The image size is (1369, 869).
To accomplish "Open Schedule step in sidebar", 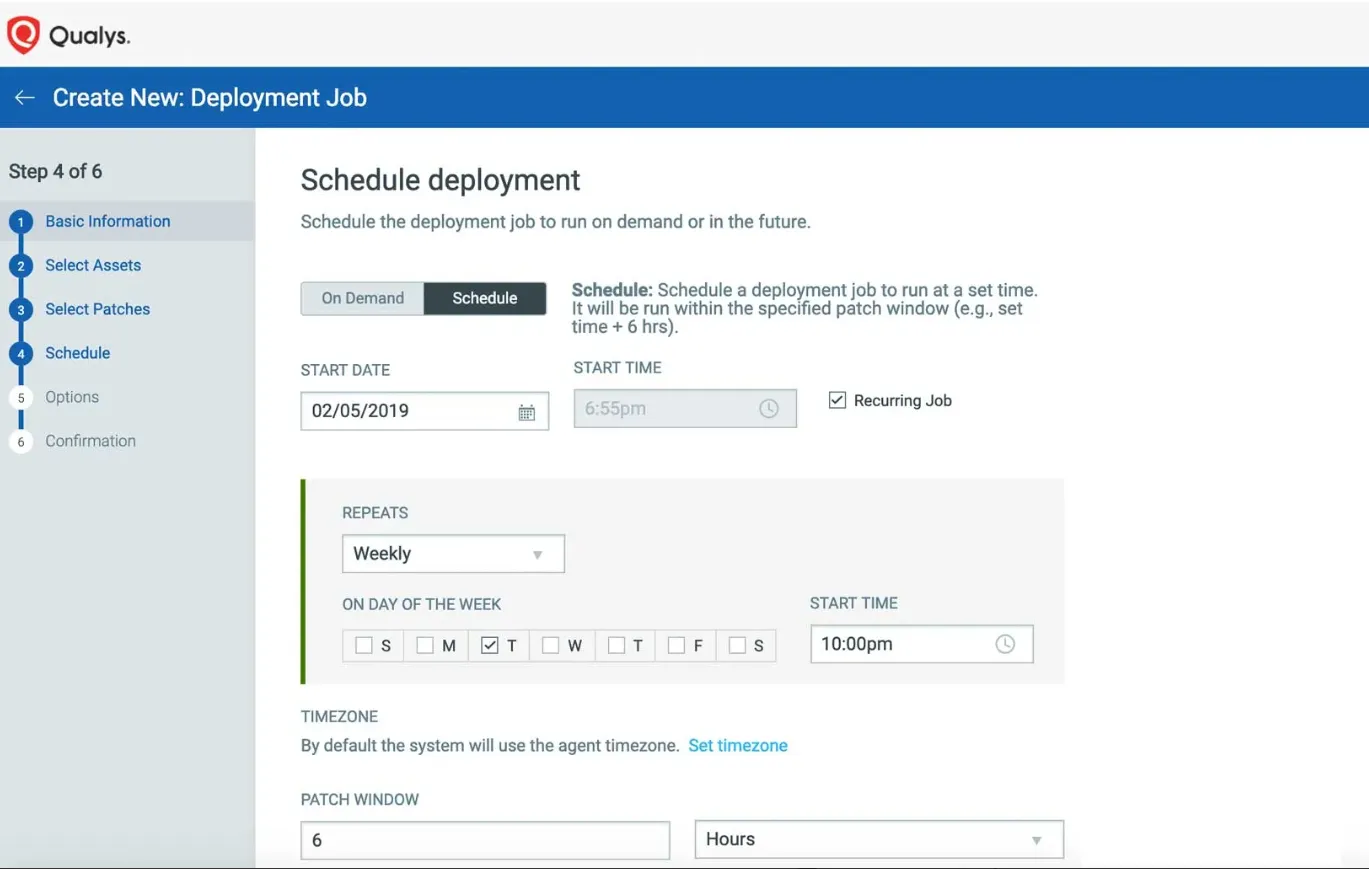I will pos(78,353).
